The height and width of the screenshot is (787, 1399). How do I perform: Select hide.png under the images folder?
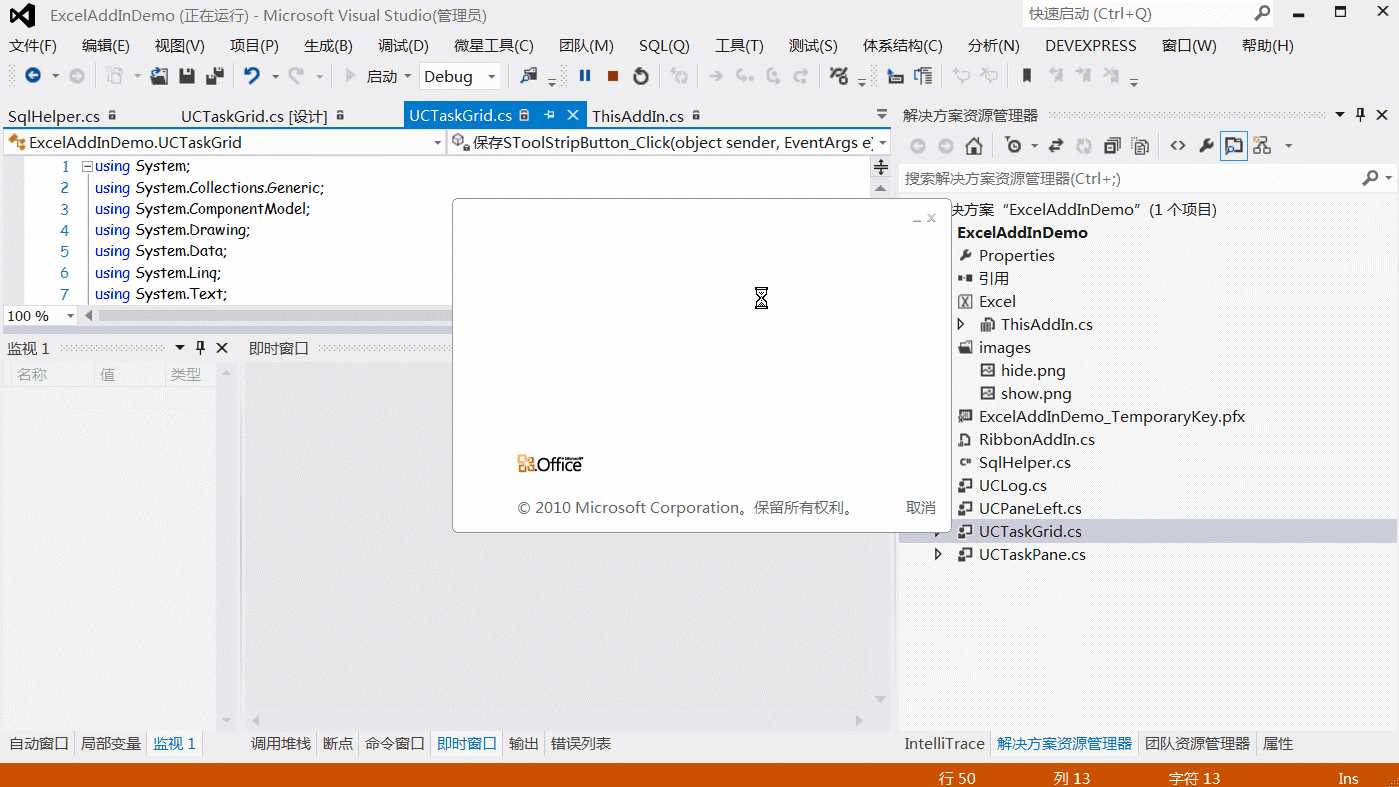[1032, 370]
